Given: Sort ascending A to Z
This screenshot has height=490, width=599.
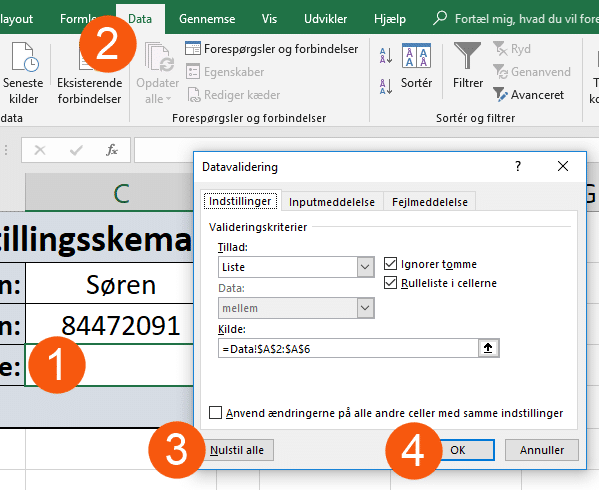Looking at the screenshot, I should [x=385, y=56].
